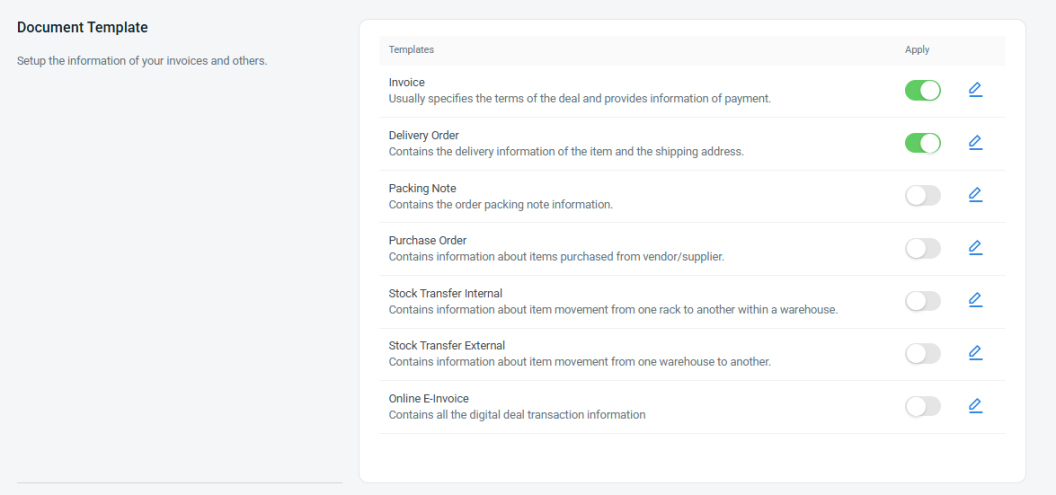Click the Packing Note pencil icon
Viewport: 1056px width, 495px height.
tap(975, 195)
